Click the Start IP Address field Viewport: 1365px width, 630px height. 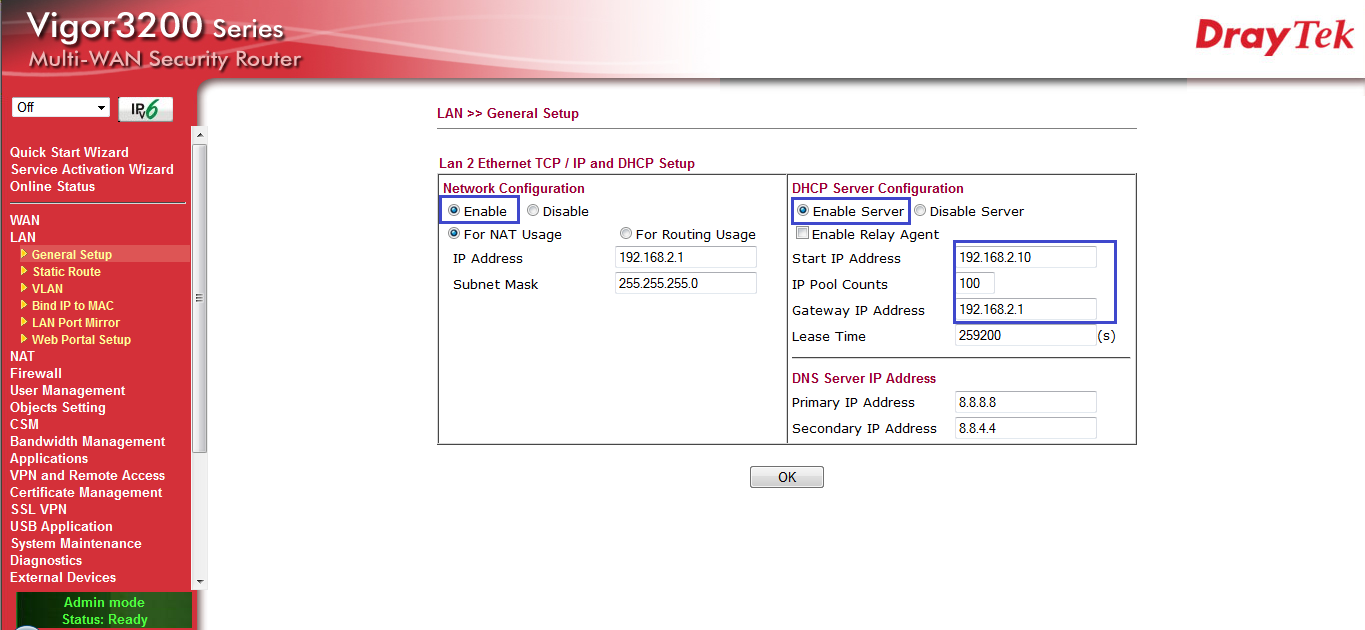pyautogui.click(x=1026, y=258)
